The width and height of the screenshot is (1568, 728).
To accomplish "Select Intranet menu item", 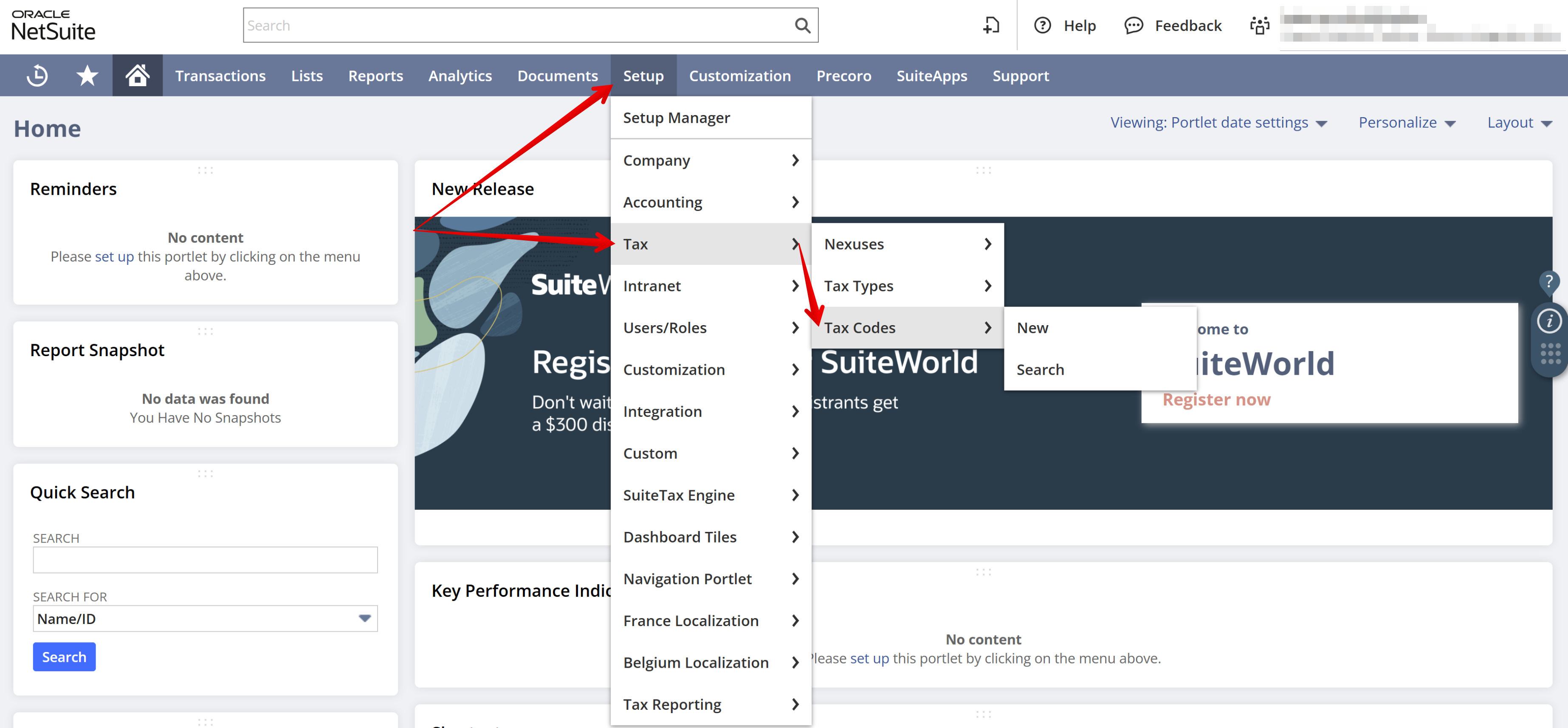I will [x=711, y=287].
